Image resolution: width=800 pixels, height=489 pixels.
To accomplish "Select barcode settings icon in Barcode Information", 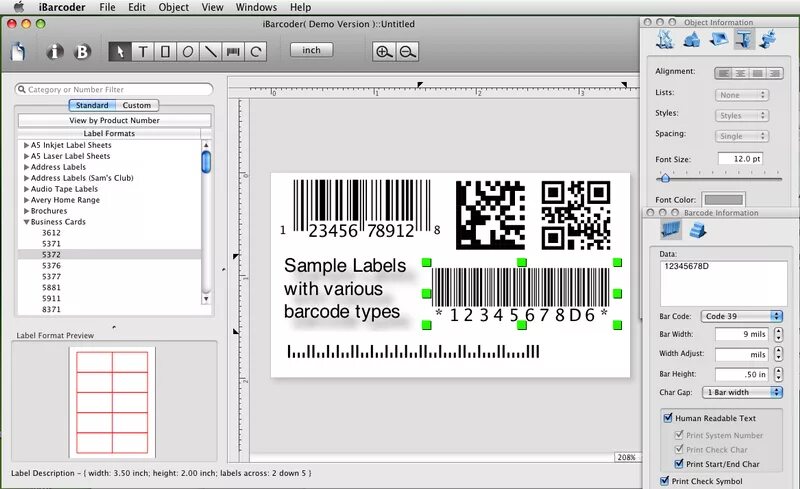I will [670, 230].
